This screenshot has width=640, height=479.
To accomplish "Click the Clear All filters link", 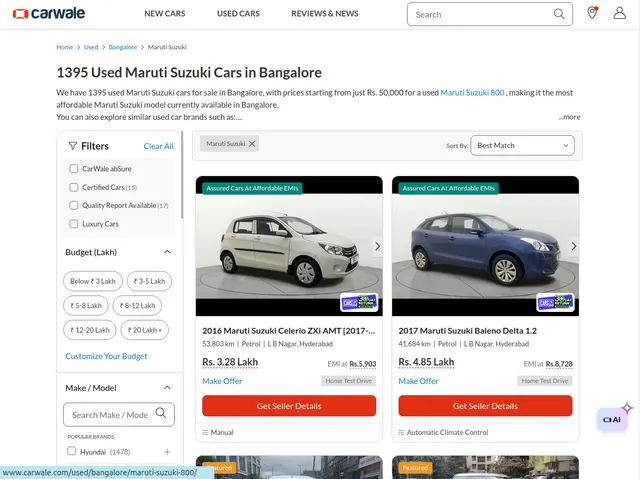I will 158,146.
